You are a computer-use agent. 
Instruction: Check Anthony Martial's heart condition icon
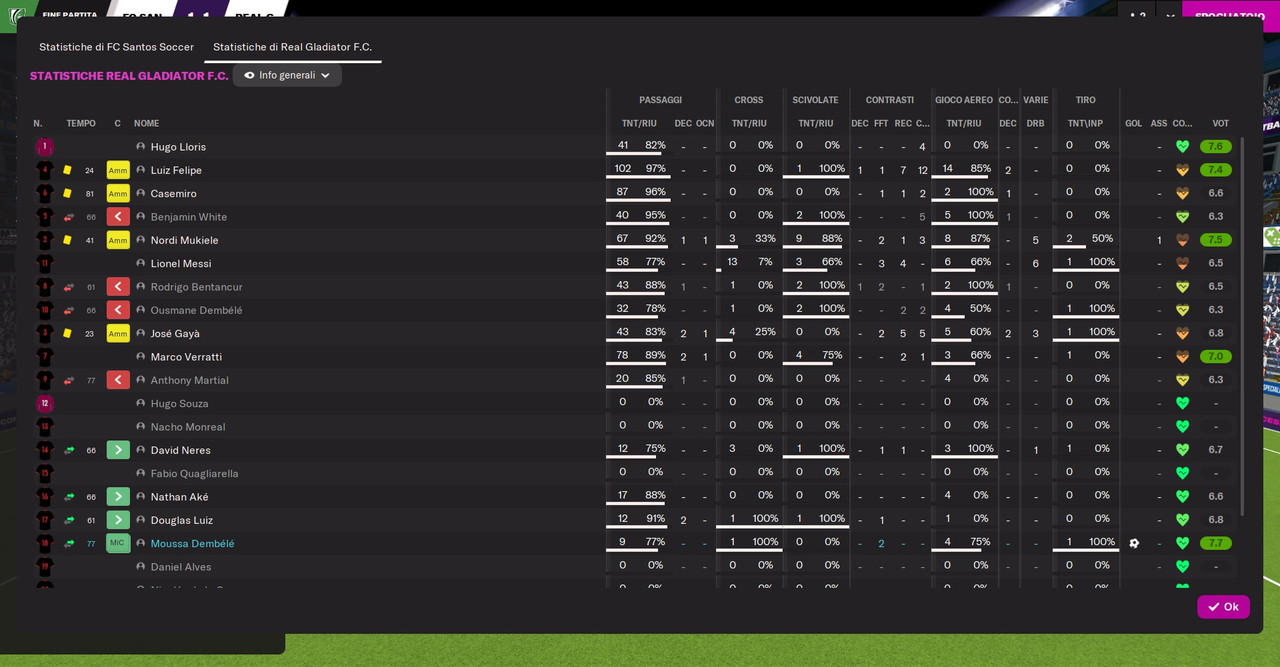(1182, 380)
